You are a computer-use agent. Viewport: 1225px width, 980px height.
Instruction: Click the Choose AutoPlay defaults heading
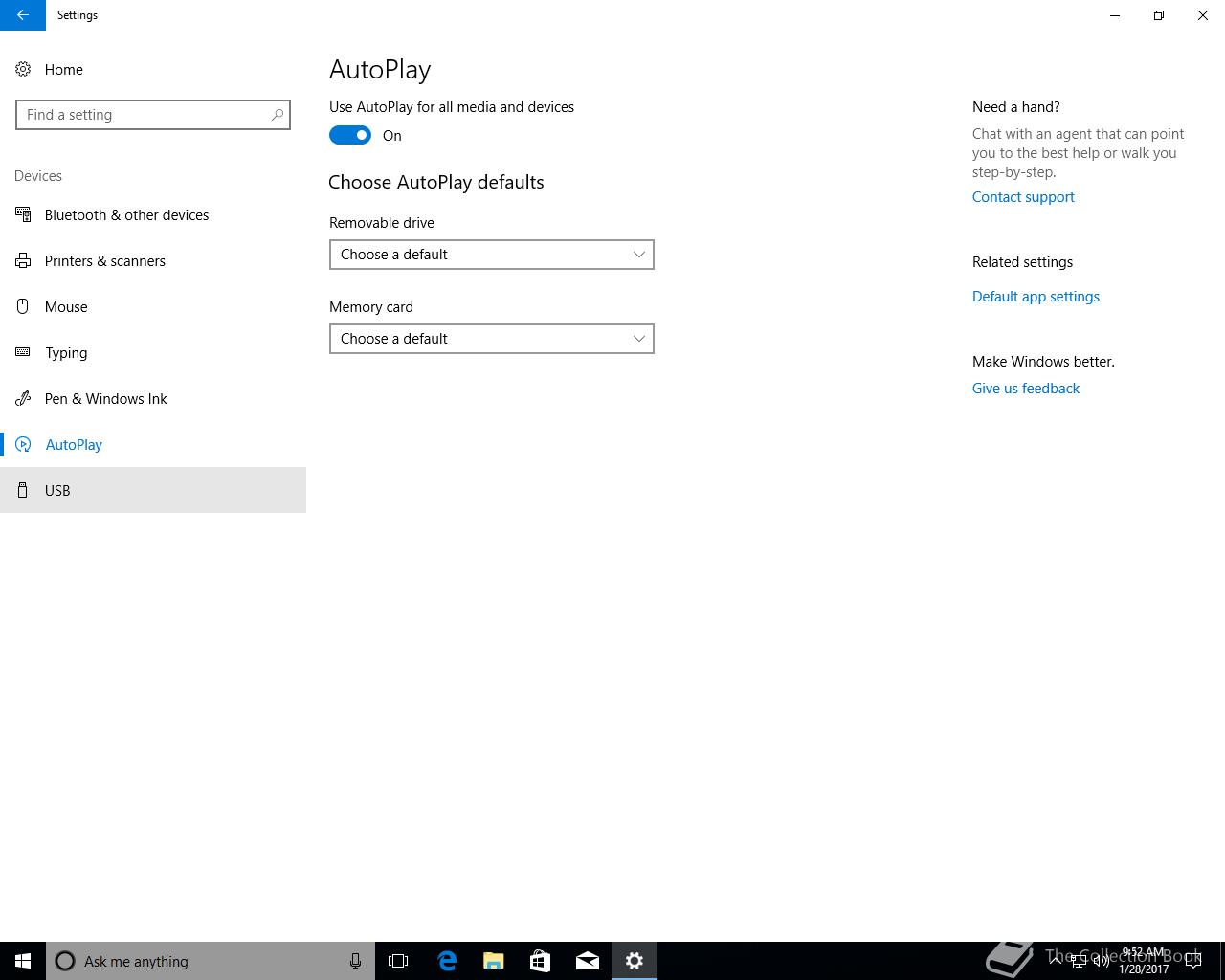436,183
